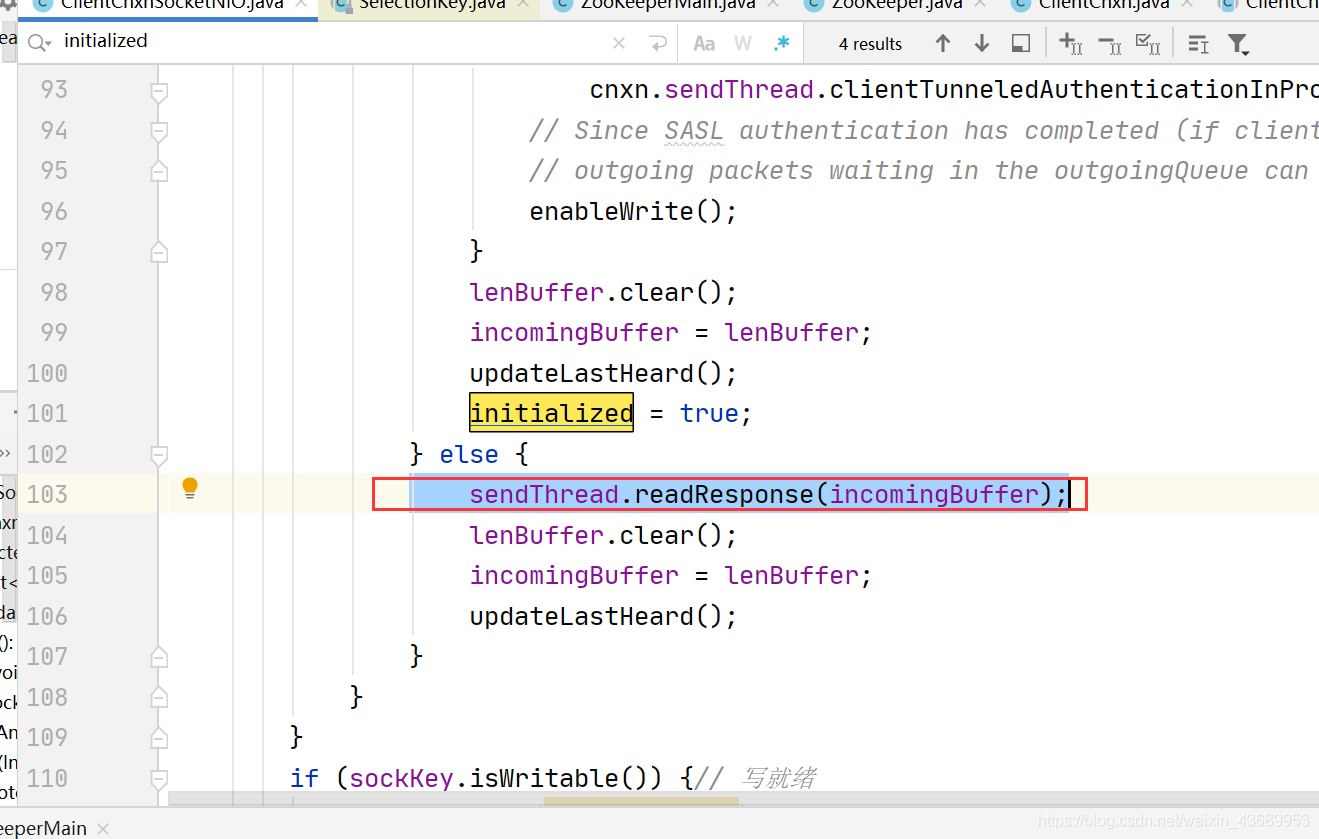Close the ClientCnxnSocketNIO.java tab
Screen dimensions: 1319x839
coord(301,5)
